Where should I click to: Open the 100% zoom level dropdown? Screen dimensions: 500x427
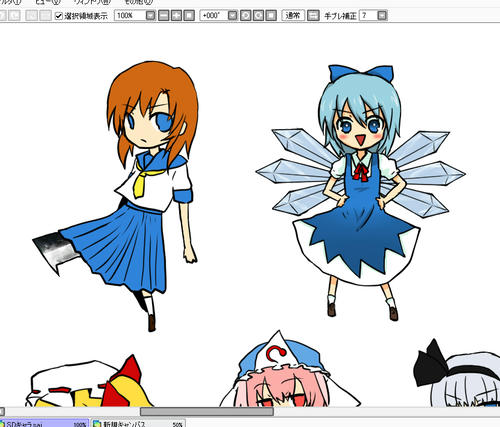click(x=151, y=15)
